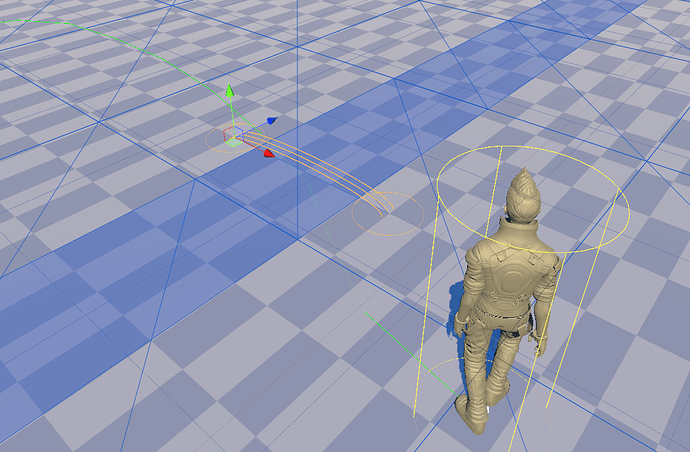
Task: Click the green plane handle on the gizmo
Action: click(233, 142)
